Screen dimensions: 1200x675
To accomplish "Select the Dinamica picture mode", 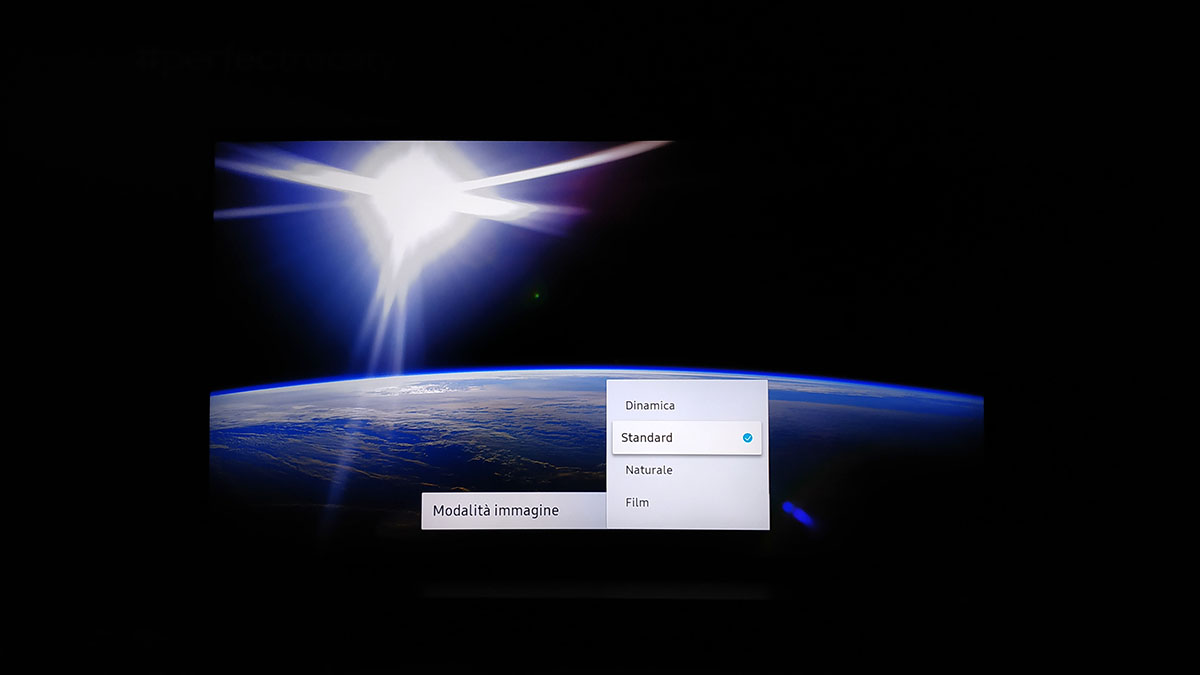I will point(687,405).
